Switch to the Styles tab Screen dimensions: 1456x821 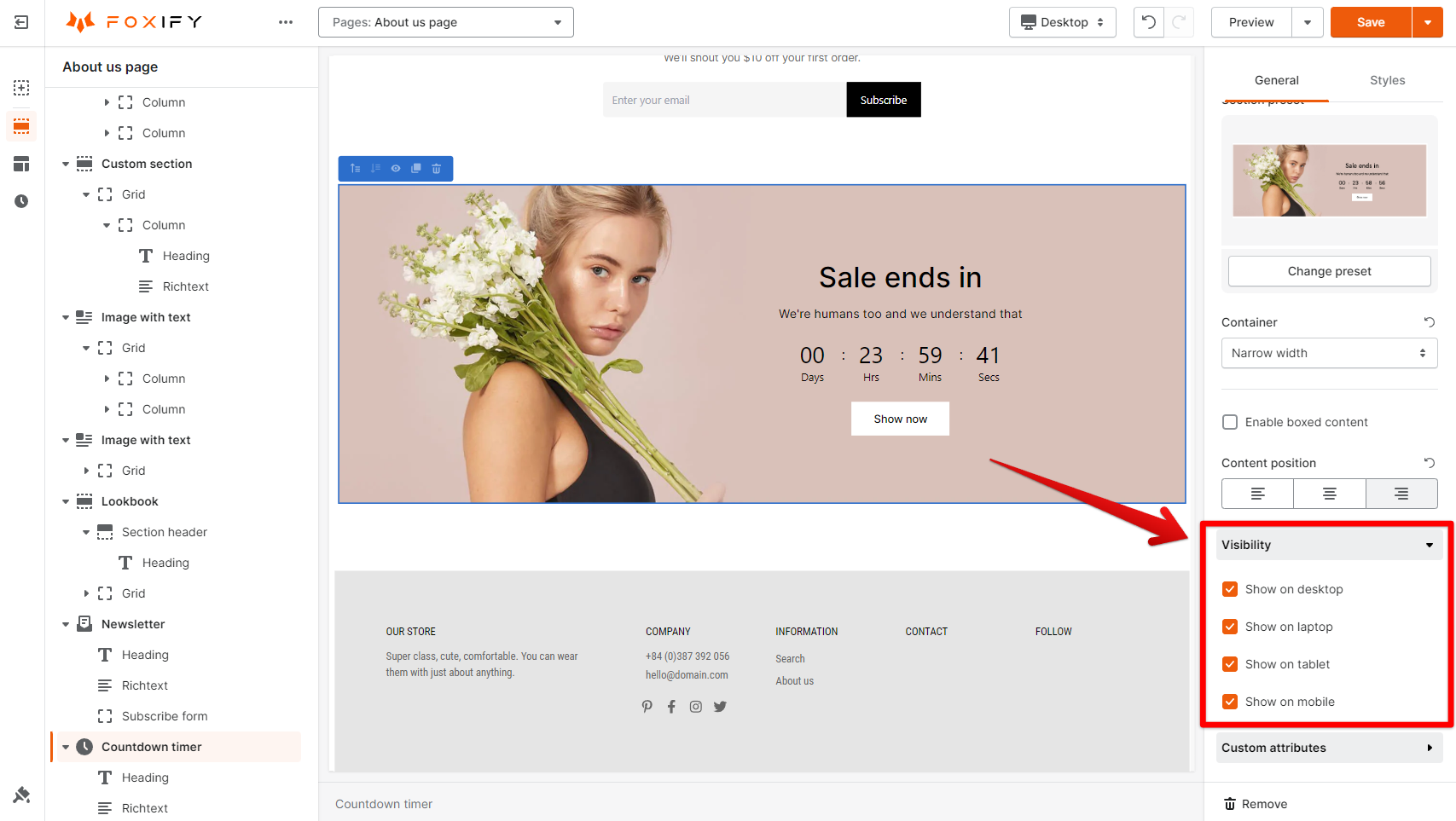[1387, 80]
